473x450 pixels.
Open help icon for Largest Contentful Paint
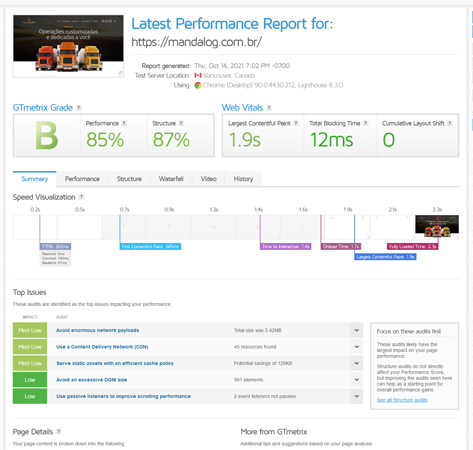(296, 123)
